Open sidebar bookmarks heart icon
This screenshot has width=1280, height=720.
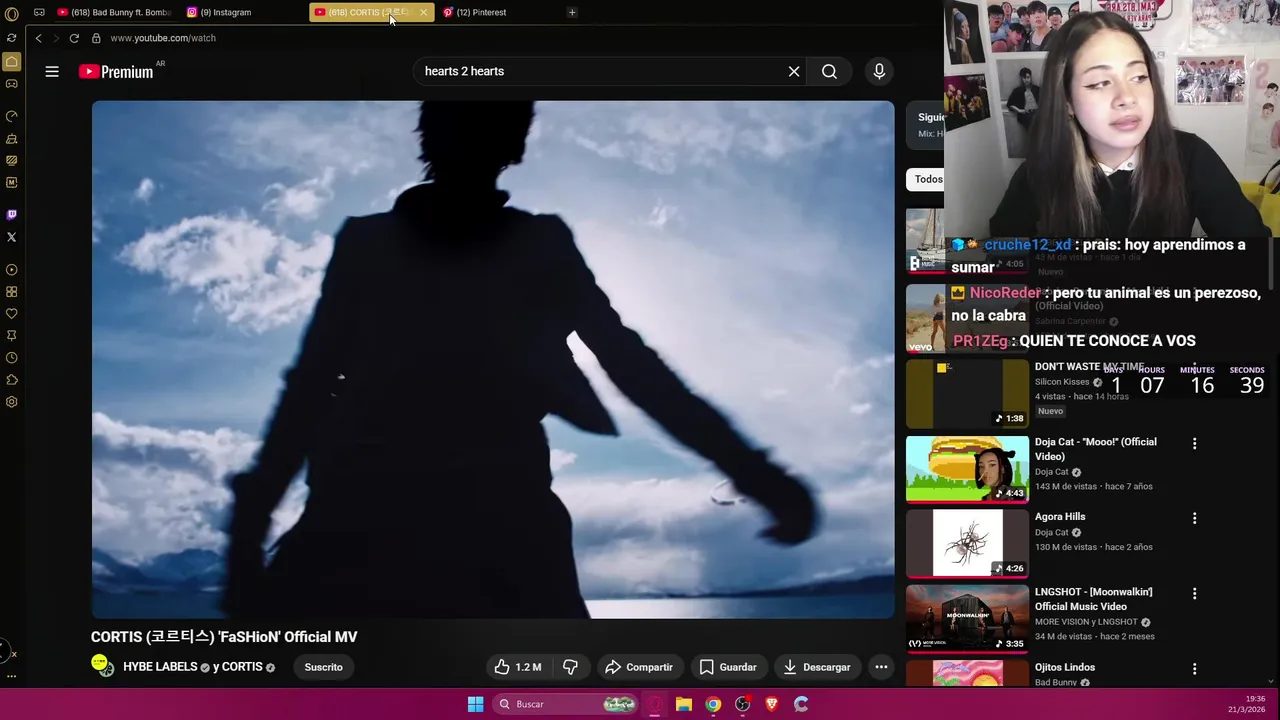pyautogui.click(x=12, y=314)
